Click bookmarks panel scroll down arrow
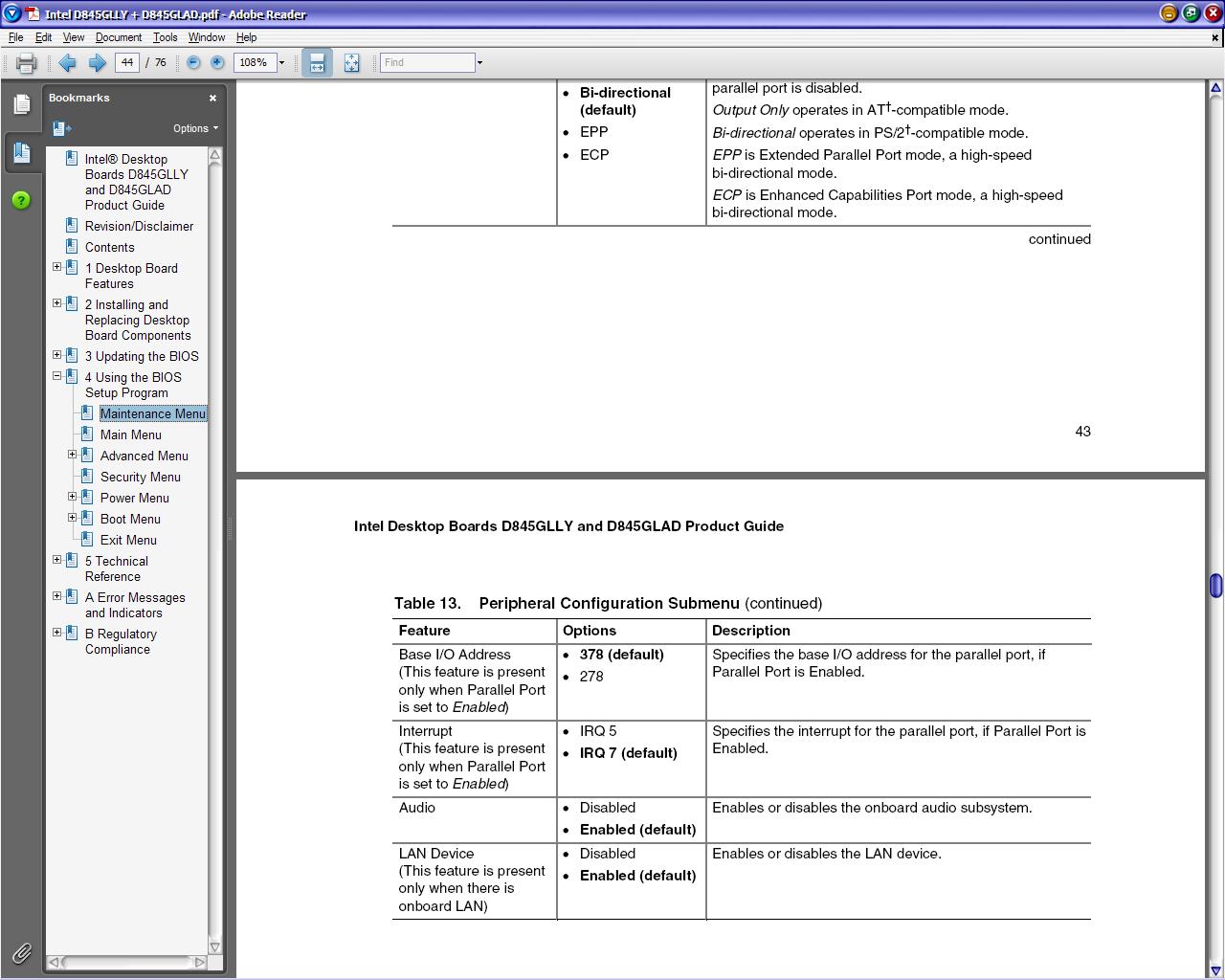This screenshot has height=980, width=1225. click(214, 947)
